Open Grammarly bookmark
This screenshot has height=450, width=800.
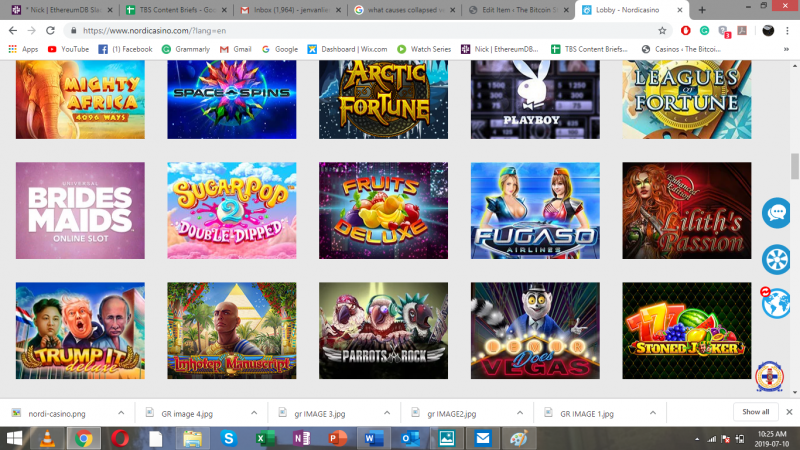click(186, 49)
